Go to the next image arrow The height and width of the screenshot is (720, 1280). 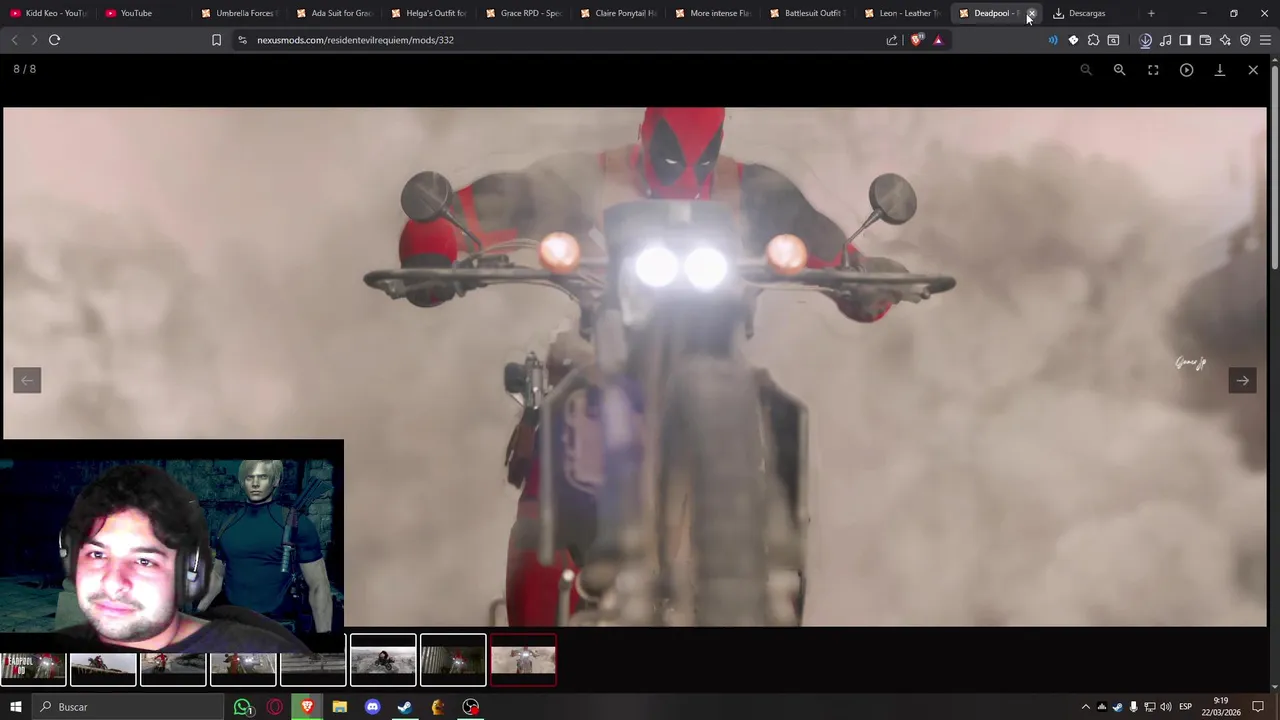[1242, 380]
